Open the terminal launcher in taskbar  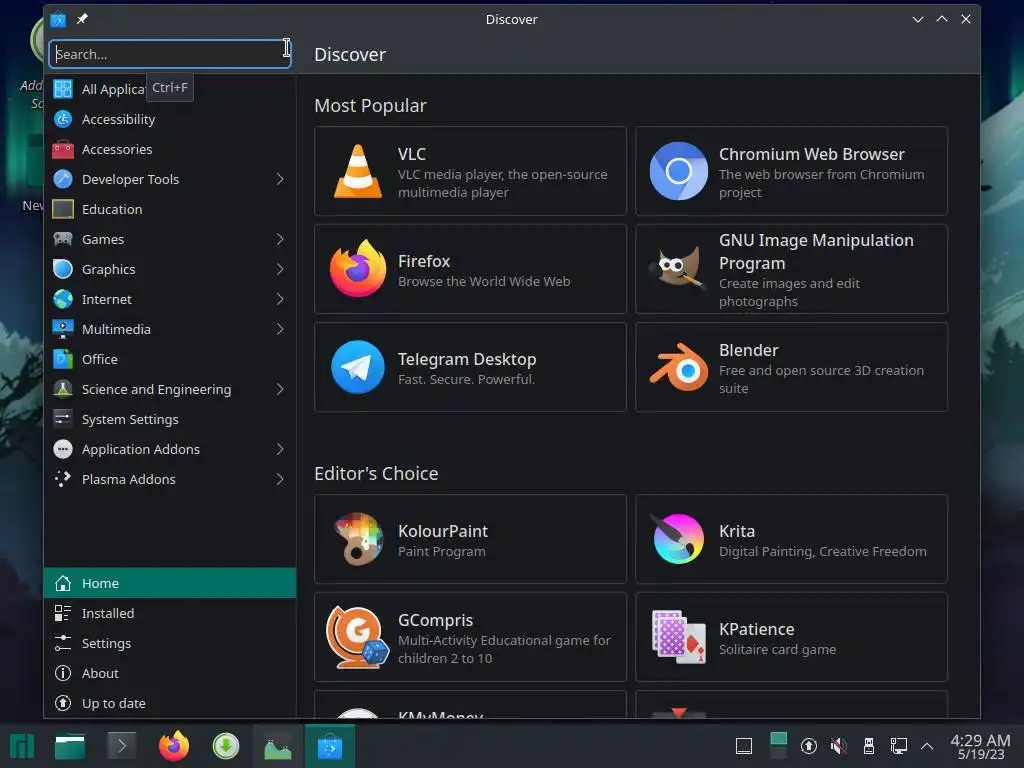point(121,746)
